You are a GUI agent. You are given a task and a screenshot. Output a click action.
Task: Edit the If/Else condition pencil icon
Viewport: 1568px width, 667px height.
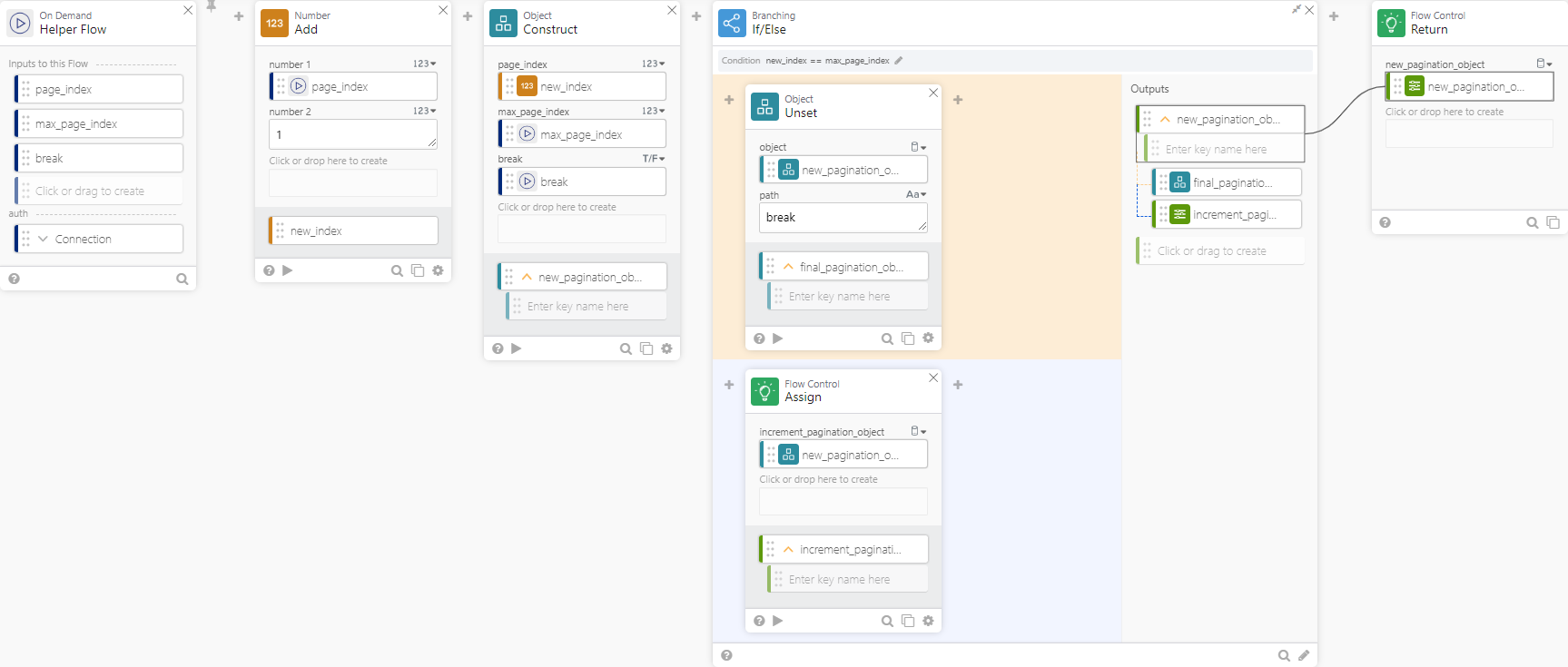point(899,61)
